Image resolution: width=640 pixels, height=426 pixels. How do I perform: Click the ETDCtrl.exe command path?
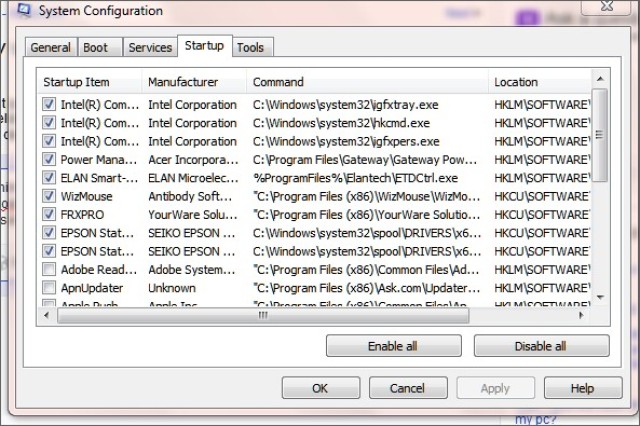[355, 178]
